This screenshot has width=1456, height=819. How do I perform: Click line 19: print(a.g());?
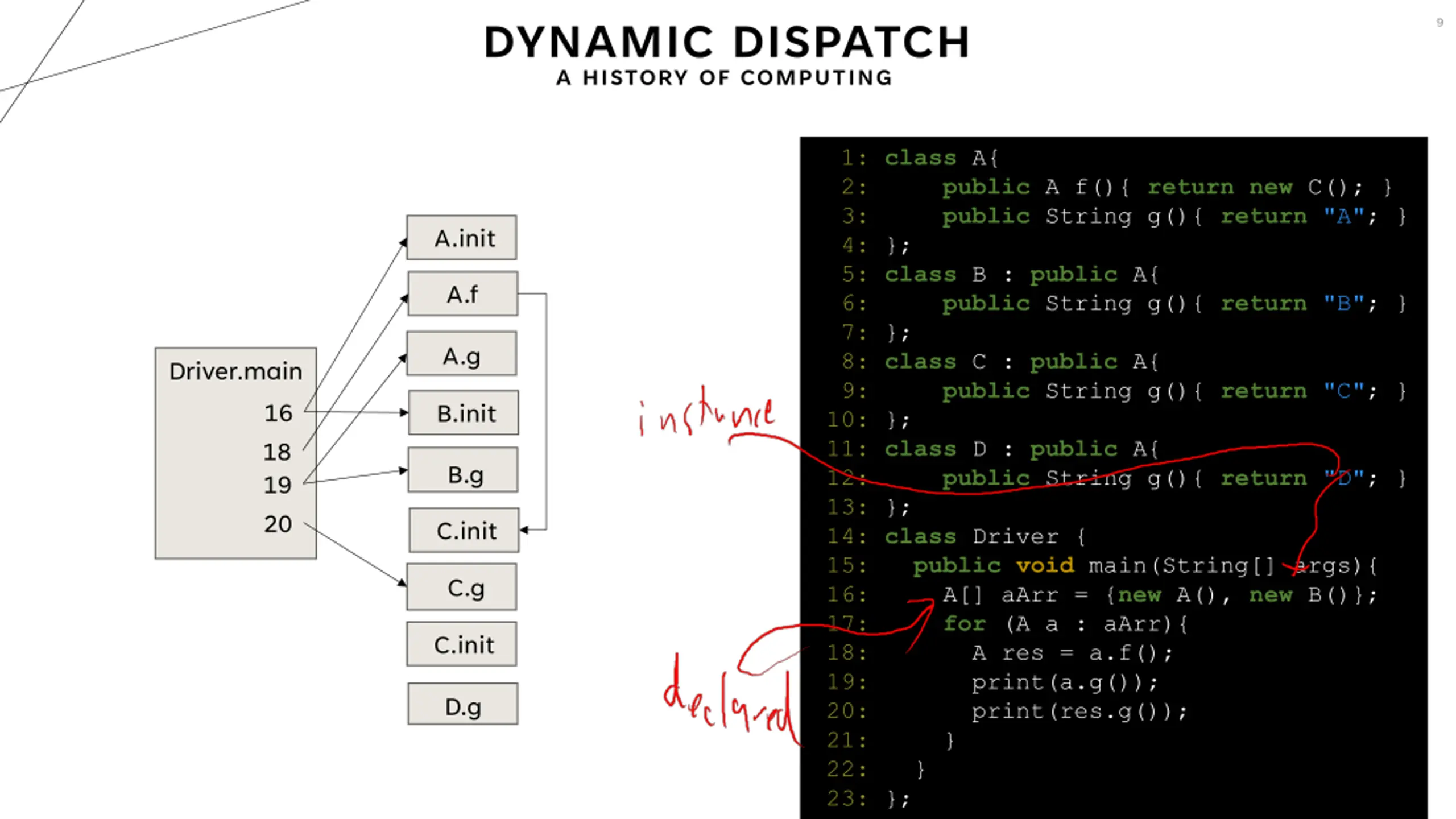[992, 682]
